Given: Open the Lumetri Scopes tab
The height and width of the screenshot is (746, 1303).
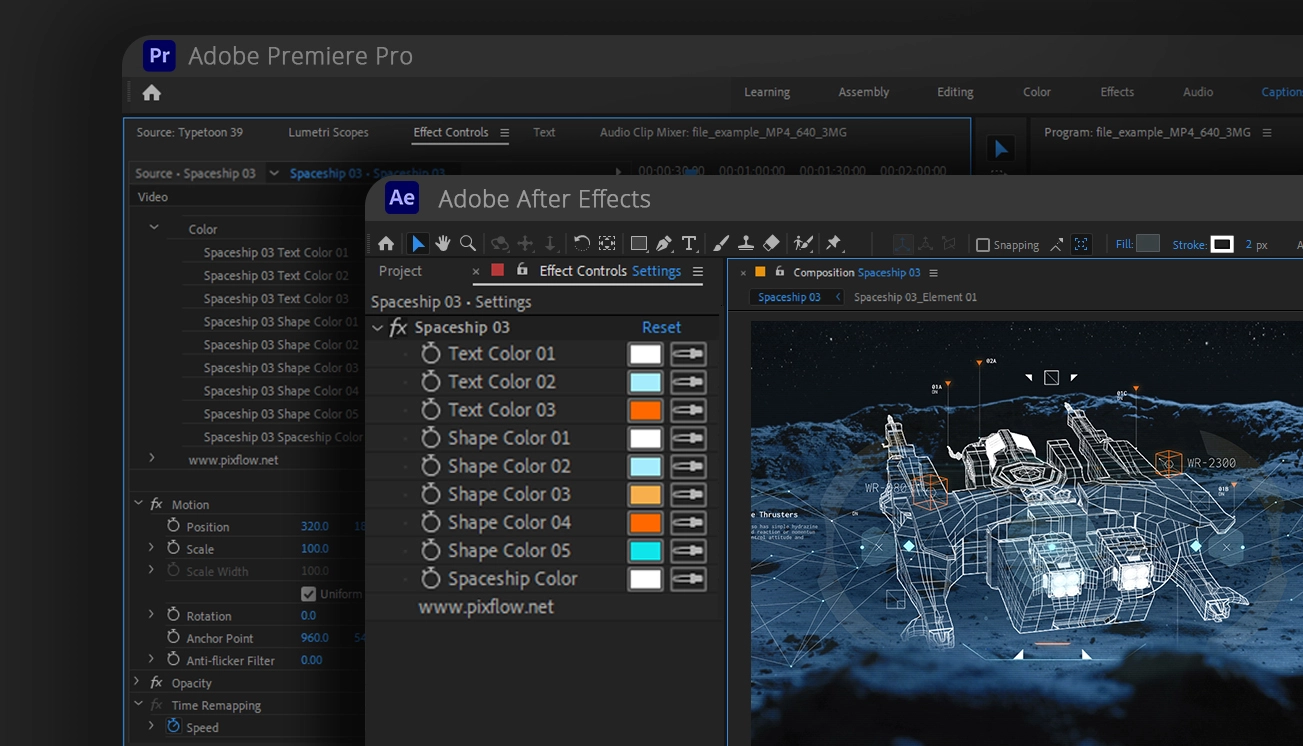Looking at the screenshot, I should (328, 132).
